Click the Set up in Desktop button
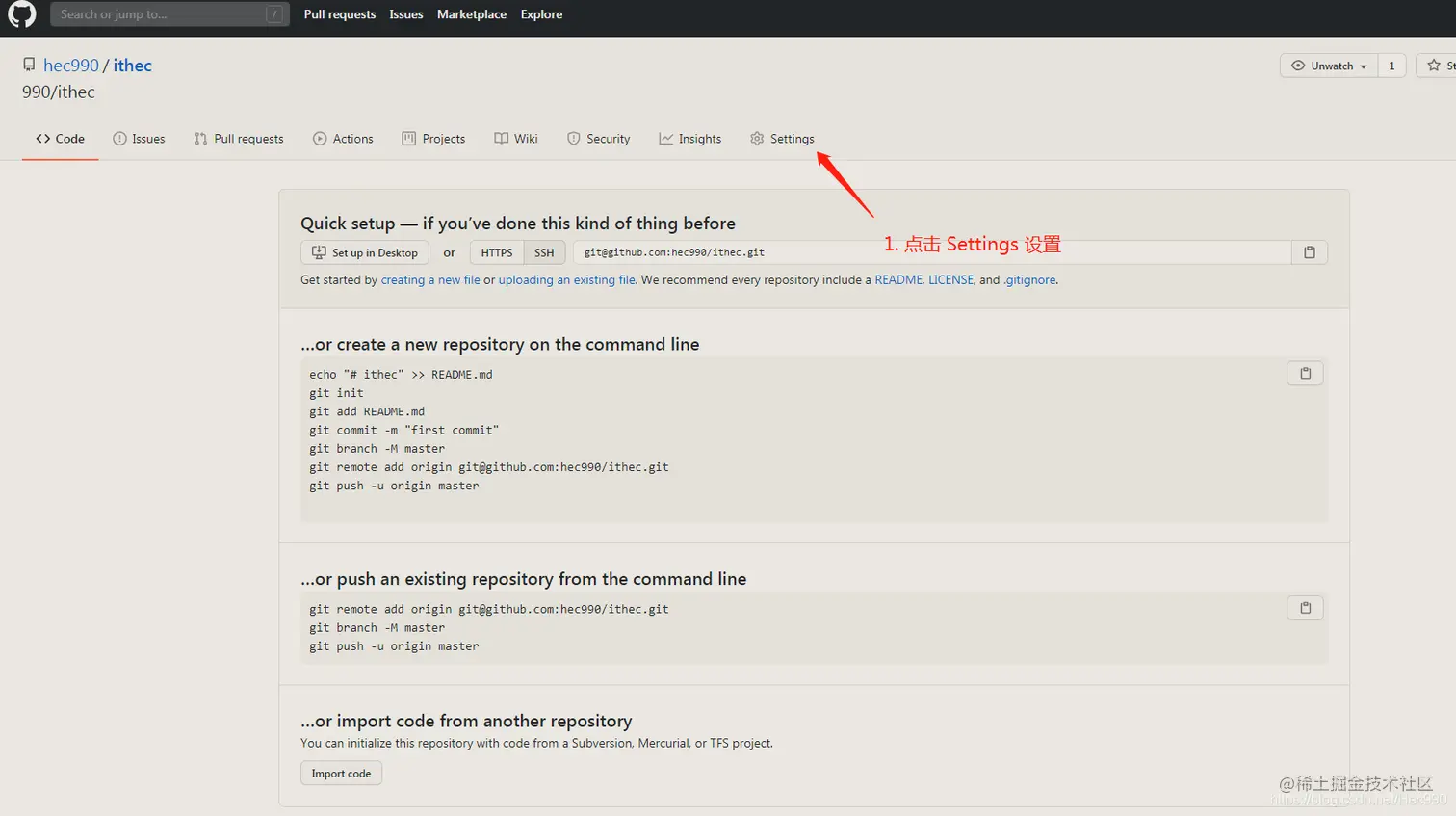Screen dimensions: 1456x816 click(x=365, y=252)
